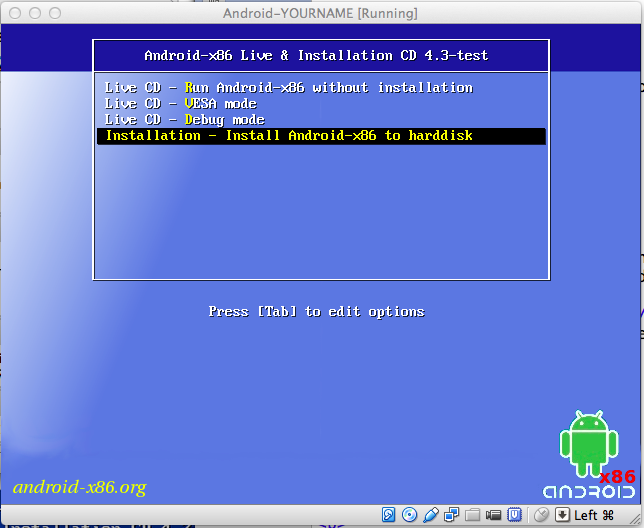Close the VirtualBox VM window
This screenshot has height=528, width=644.
click(15, 13)
